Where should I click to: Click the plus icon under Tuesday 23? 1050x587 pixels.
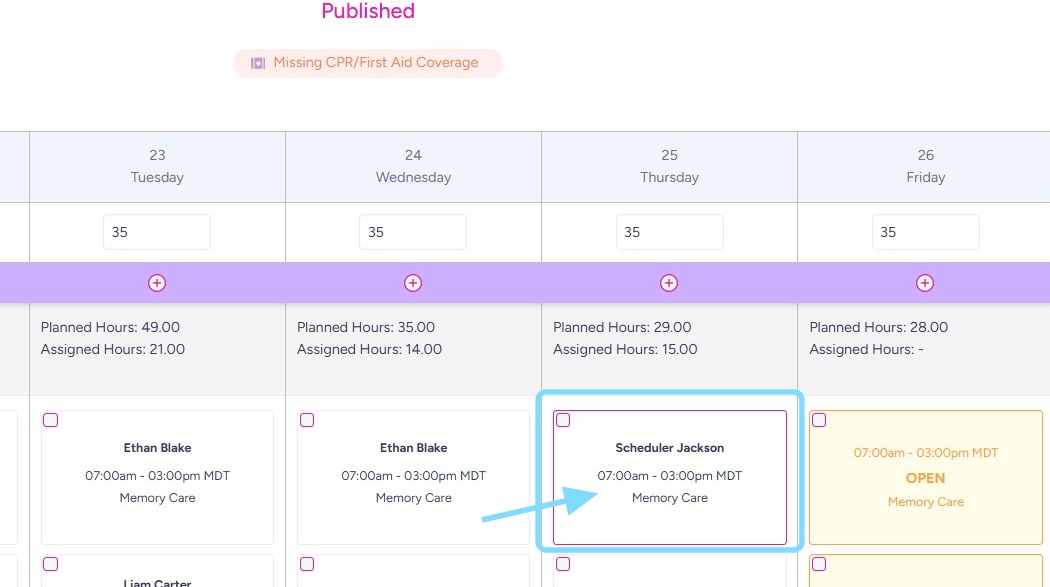(x=157, y=283)
